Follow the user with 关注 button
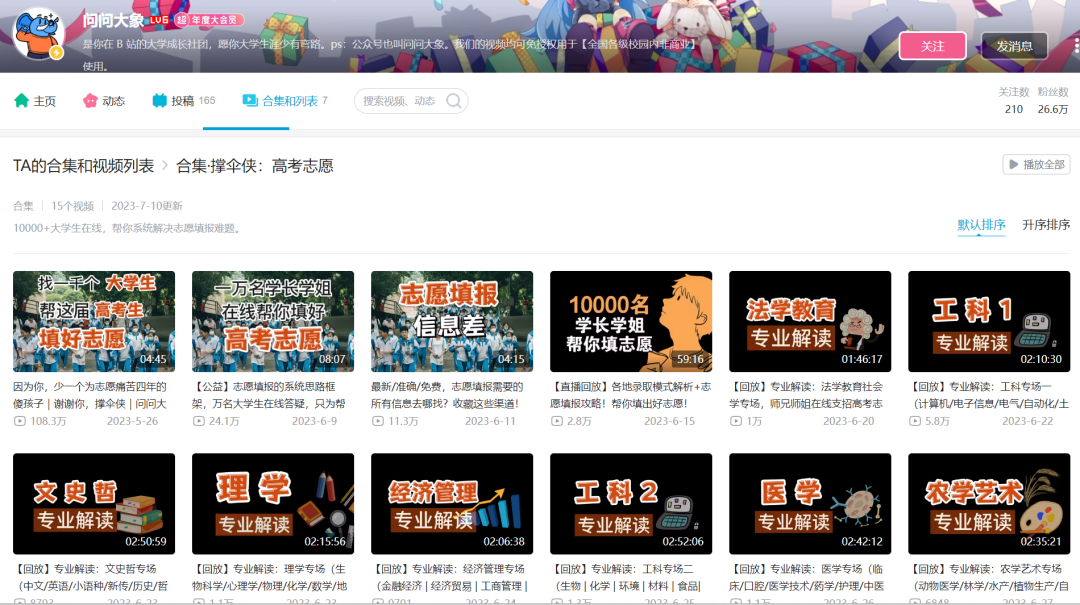Image resolution: width=1080 pixels, height=605 pixels. [x=933, y=45]
